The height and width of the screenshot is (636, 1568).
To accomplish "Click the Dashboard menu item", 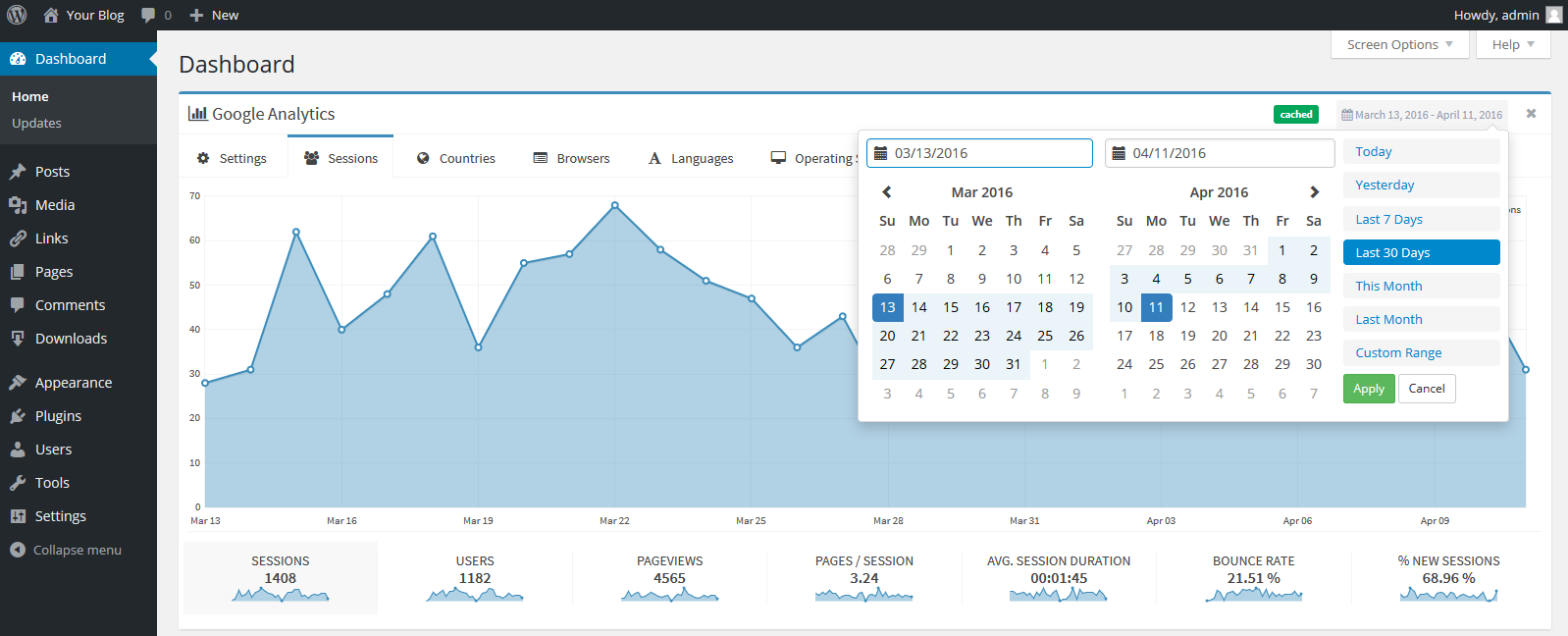I will [78, 59].
